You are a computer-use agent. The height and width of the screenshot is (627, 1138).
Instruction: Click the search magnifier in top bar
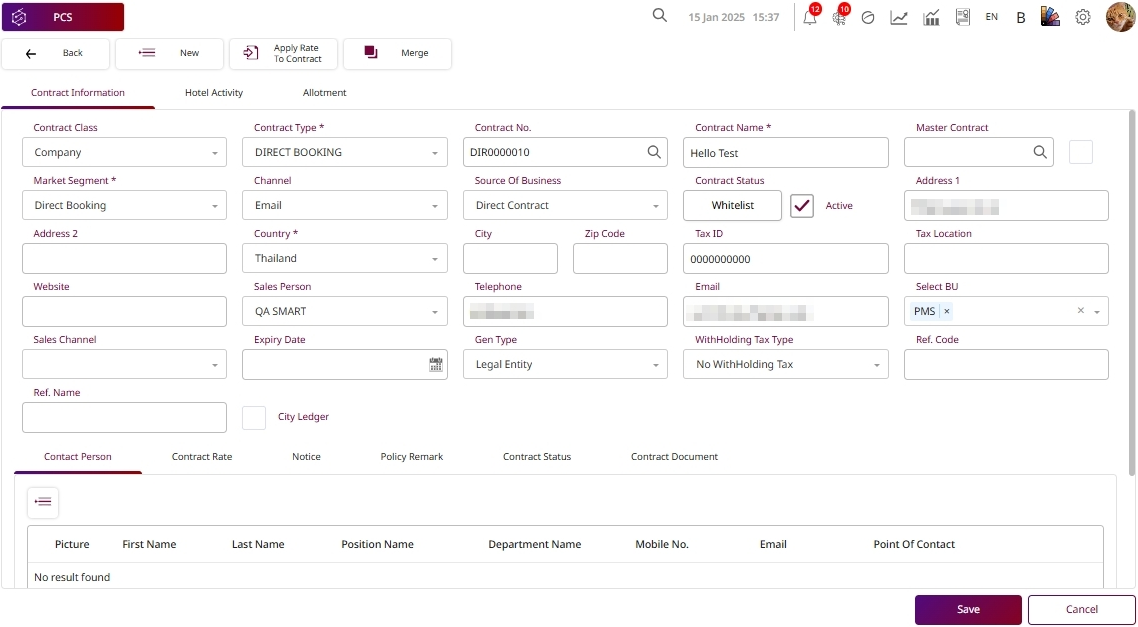(x=659, y=16)
